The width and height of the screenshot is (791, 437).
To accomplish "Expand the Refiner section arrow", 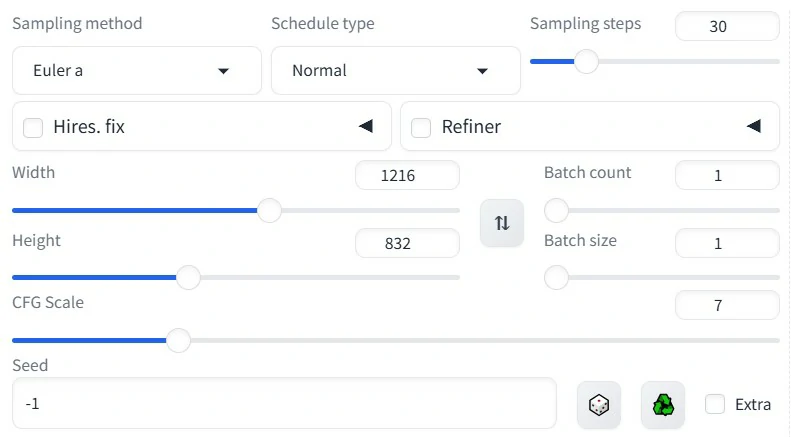I will [x=753, y=126].
